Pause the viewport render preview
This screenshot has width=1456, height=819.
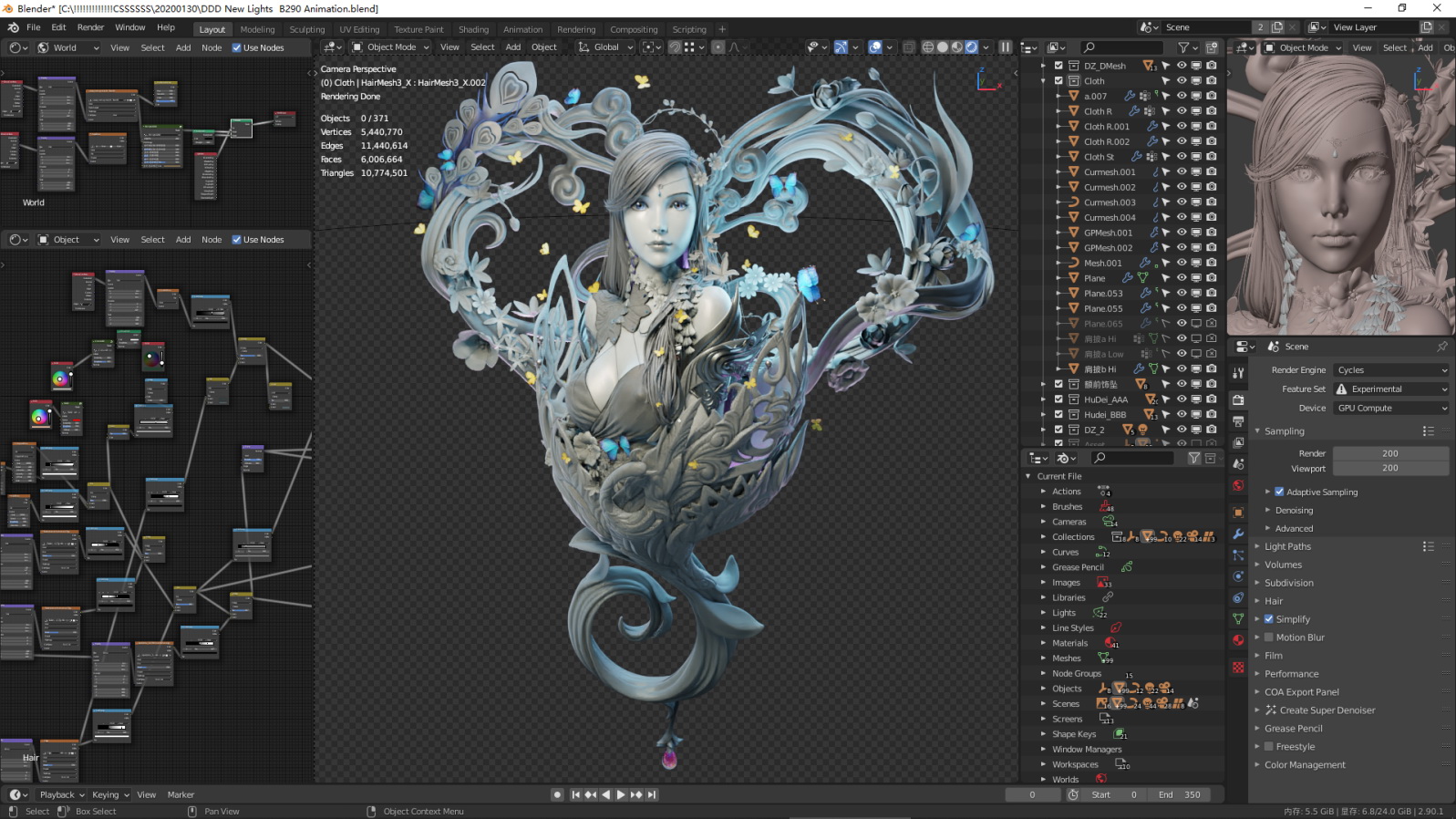coord(1006,47)
